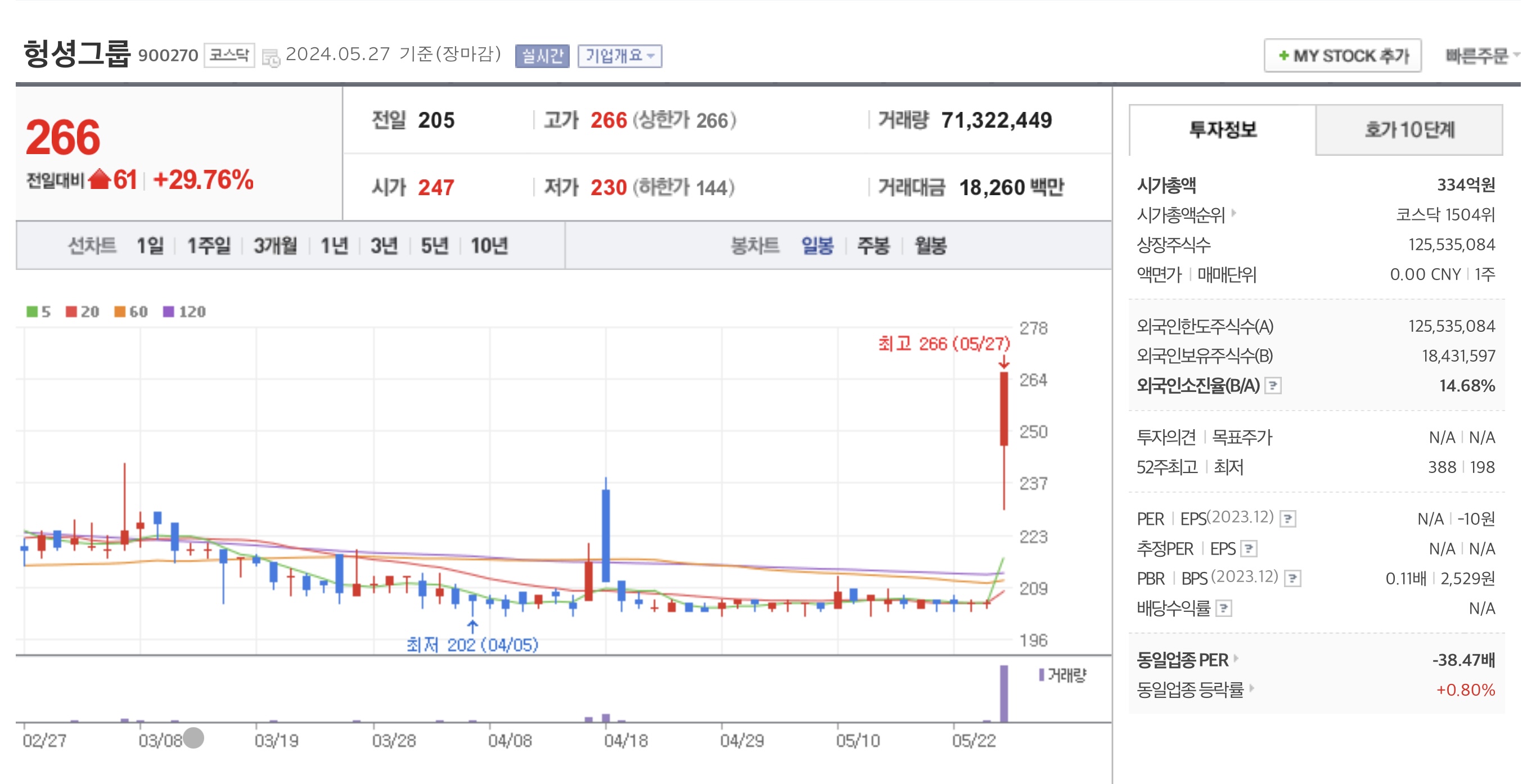Open the 기업개요 dropdown

(620, 56)
